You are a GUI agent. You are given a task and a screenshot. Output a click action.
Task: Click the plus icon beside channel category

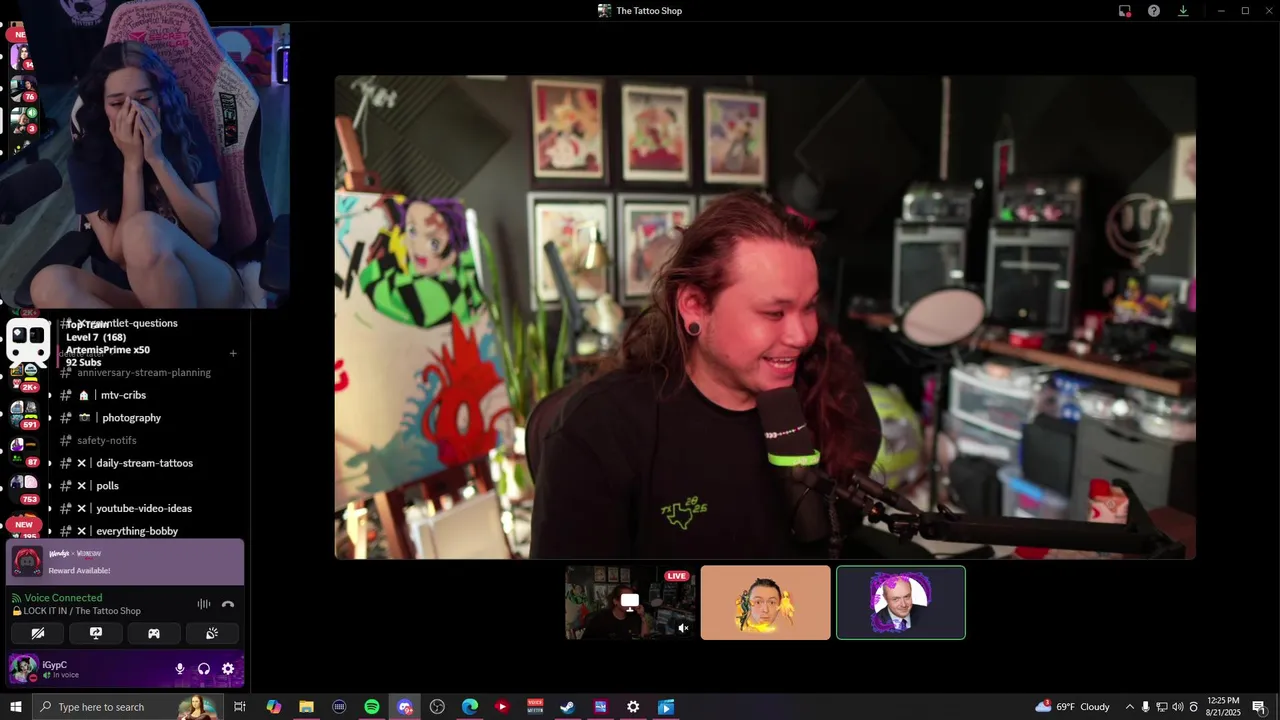click(x=233, y=353)
